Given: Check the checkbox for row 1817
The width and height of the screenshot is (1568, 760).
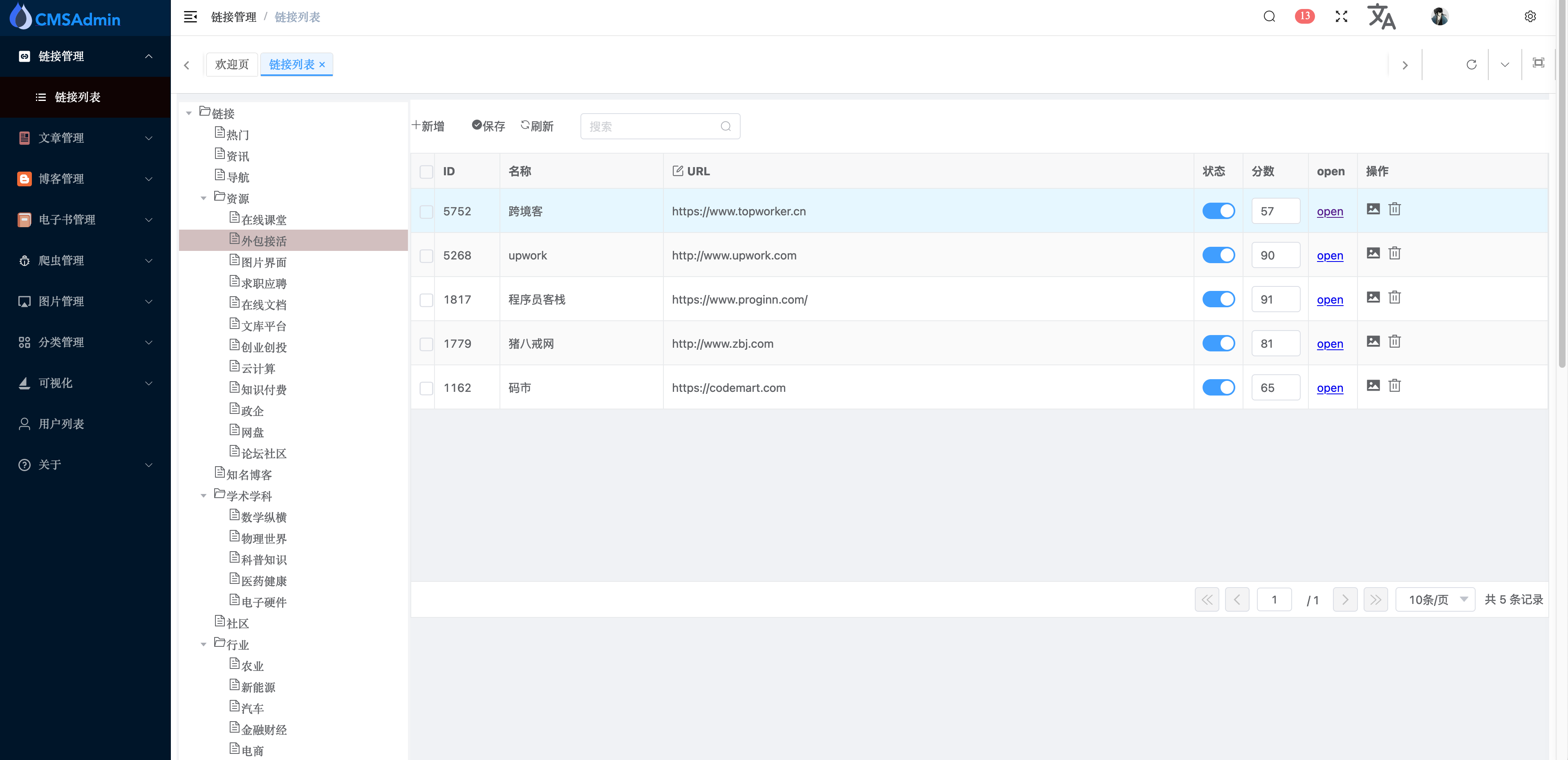Looking at the screenshot, I should 426,300.
